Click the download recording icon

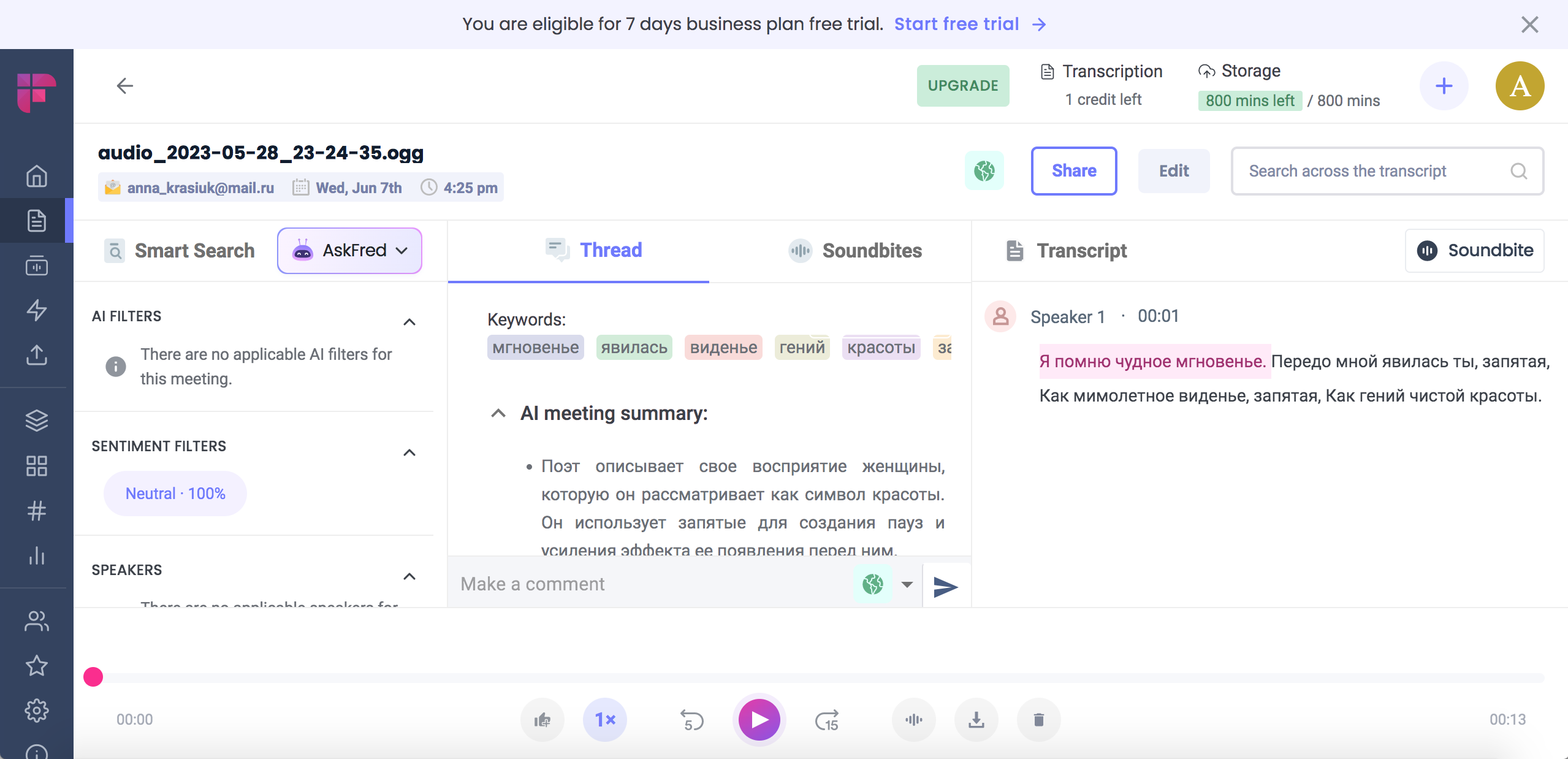[x=976, y=718]
